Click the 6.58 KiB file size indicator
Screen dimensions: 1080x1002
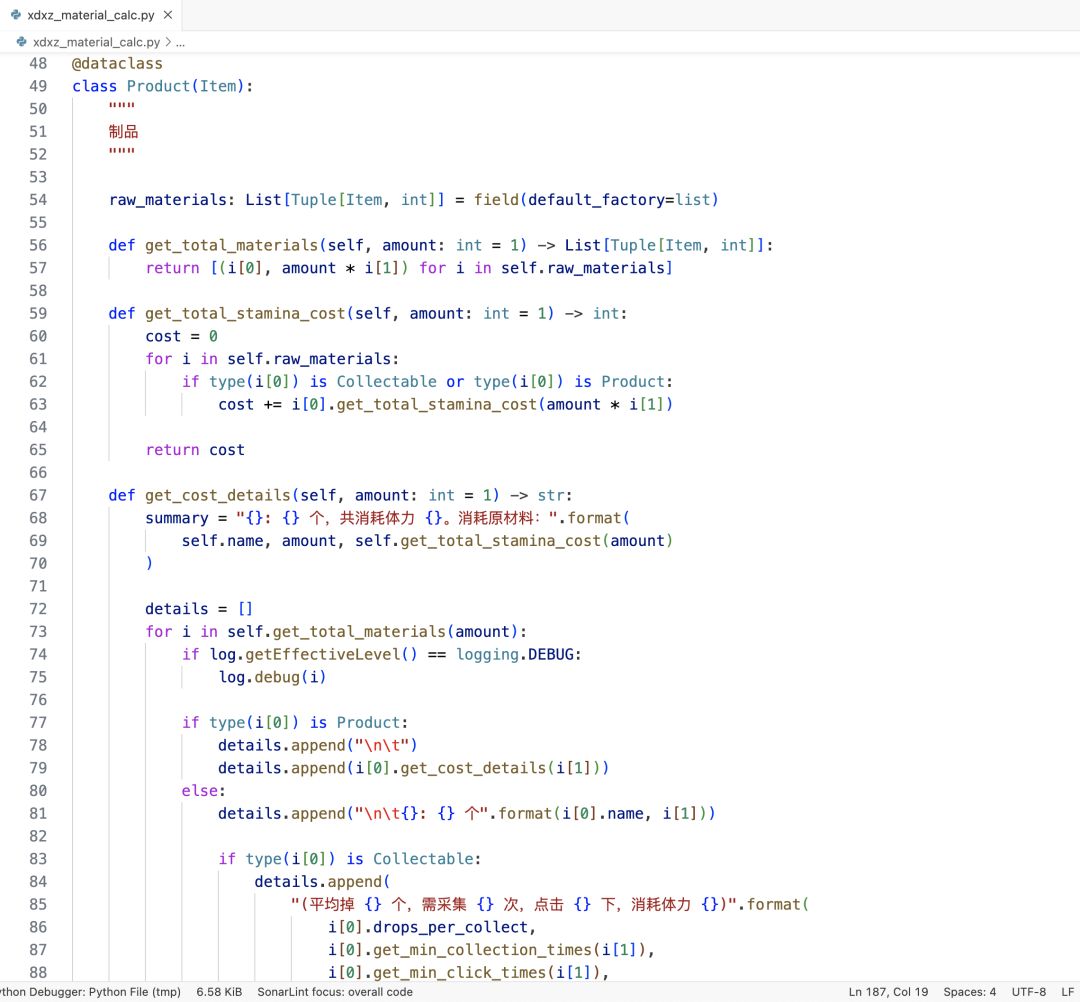[x=219, y=992]
